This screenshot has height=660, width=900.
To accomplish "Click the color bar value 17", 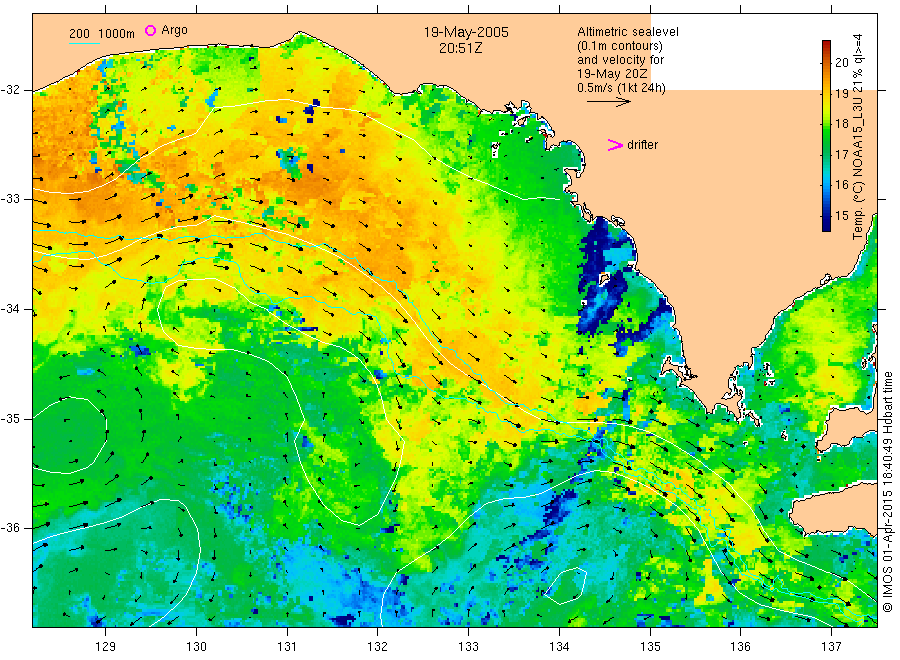I will [x=841, y=154].
